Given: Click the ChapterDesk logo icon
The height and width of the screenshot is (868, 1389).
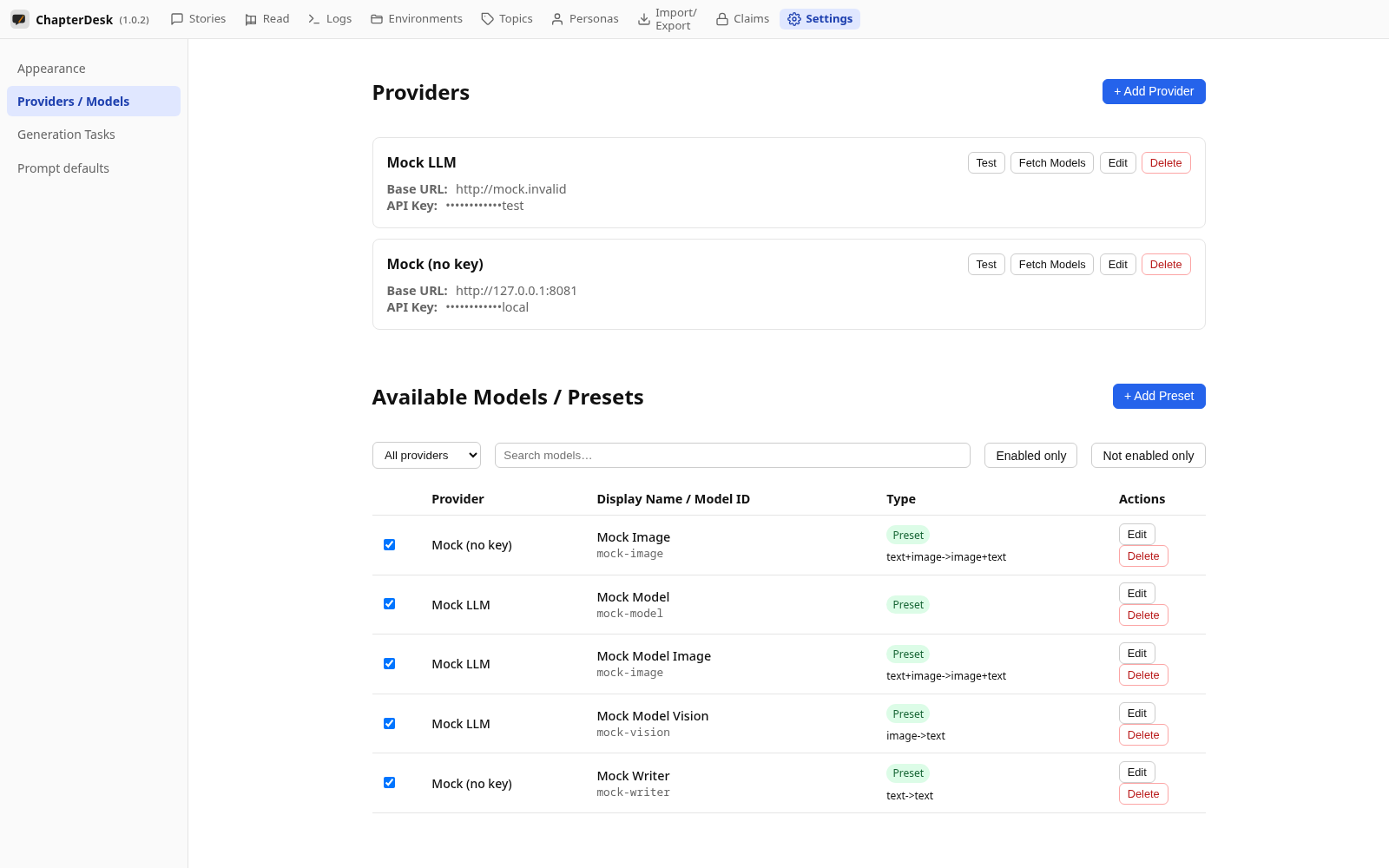Looking at the screenshot, I should pyautogui.click(x=19, y=19).
